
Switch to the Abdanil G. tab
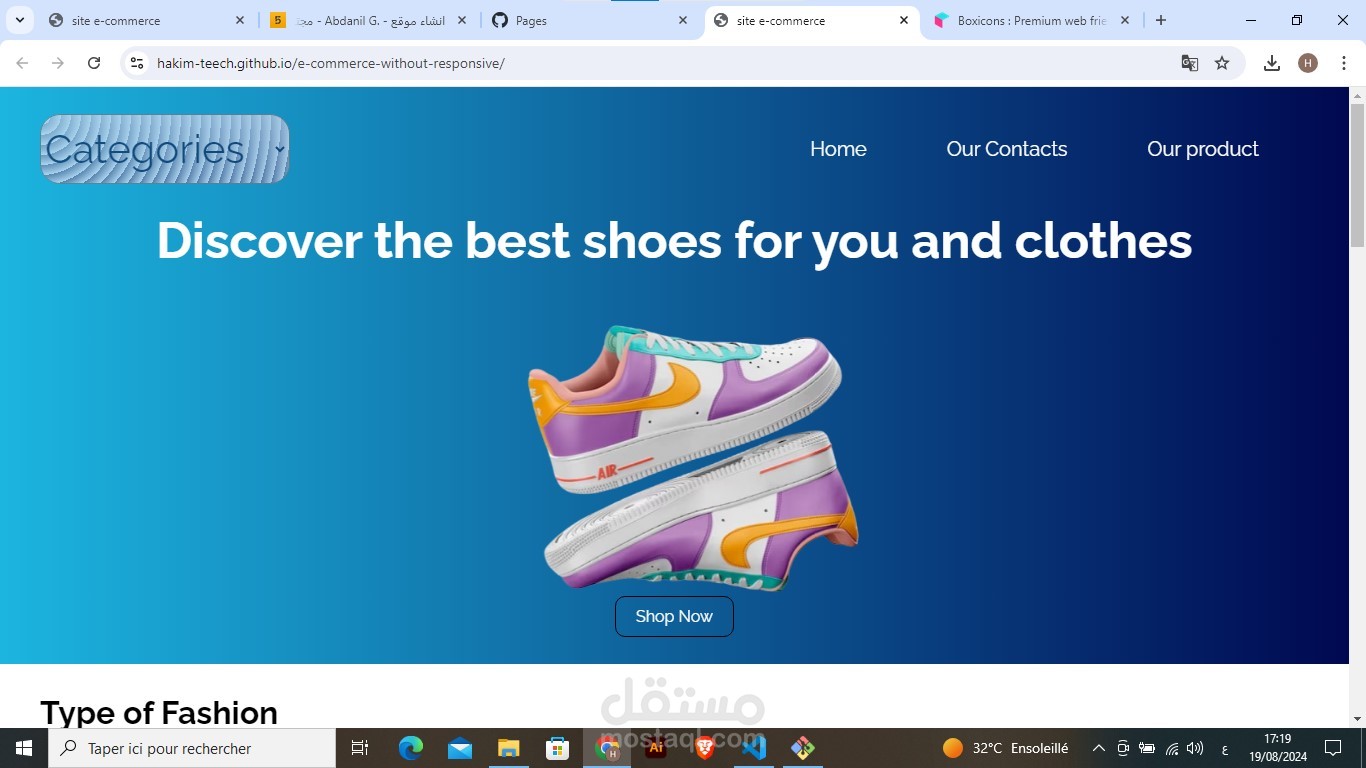coord(368,20)
